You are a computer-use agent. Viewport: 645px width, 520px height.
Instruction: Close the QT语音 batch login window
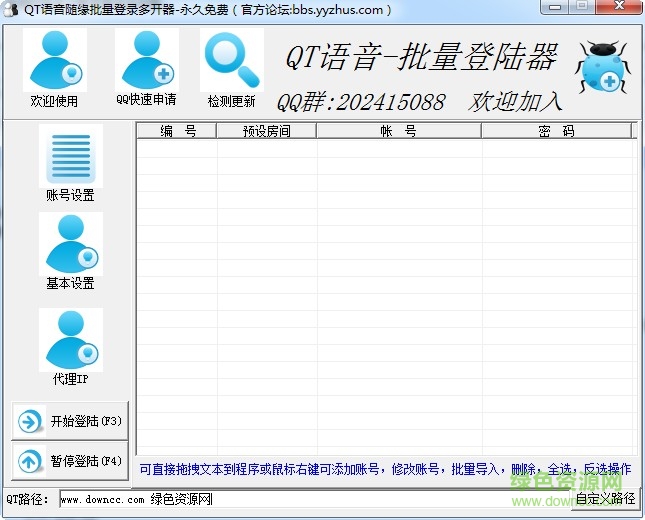[621, 10]
